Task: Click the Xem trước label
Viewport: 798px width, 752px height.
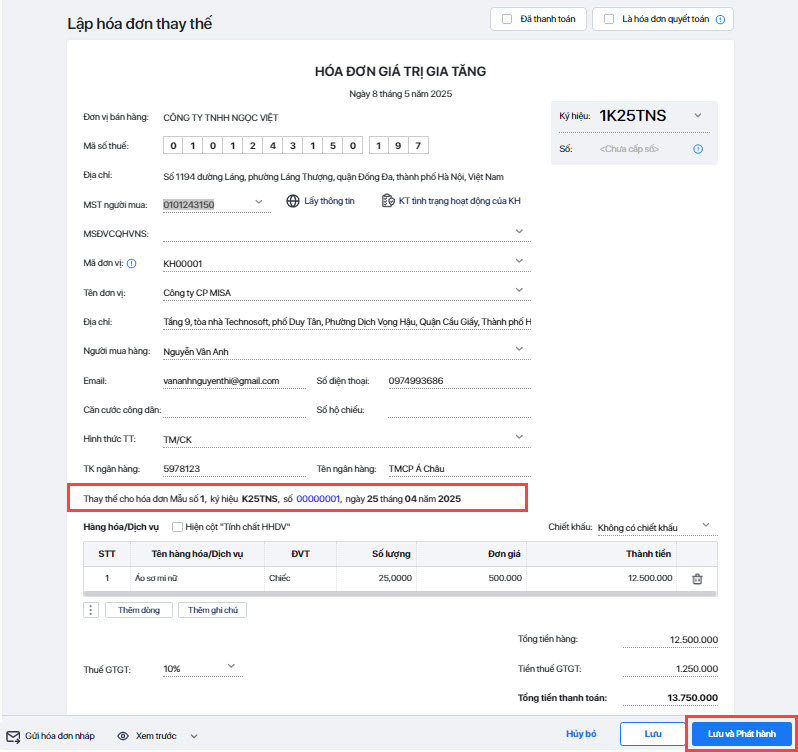Action: [156, 736]
